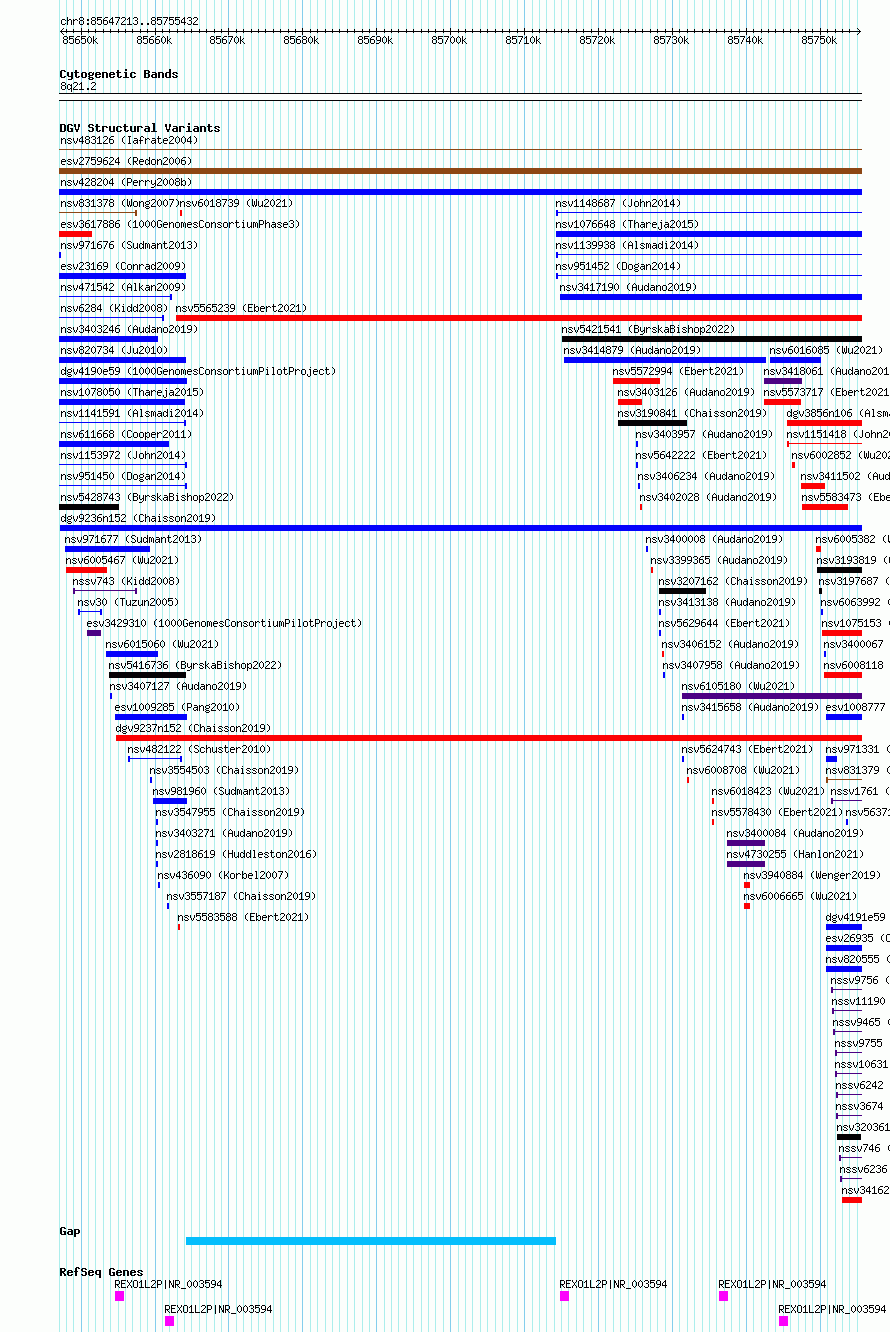Viewport: 890px width, 1332px height.
Task: Select the 8q21.2 cytogenetic band label
Action: (78, 87)
